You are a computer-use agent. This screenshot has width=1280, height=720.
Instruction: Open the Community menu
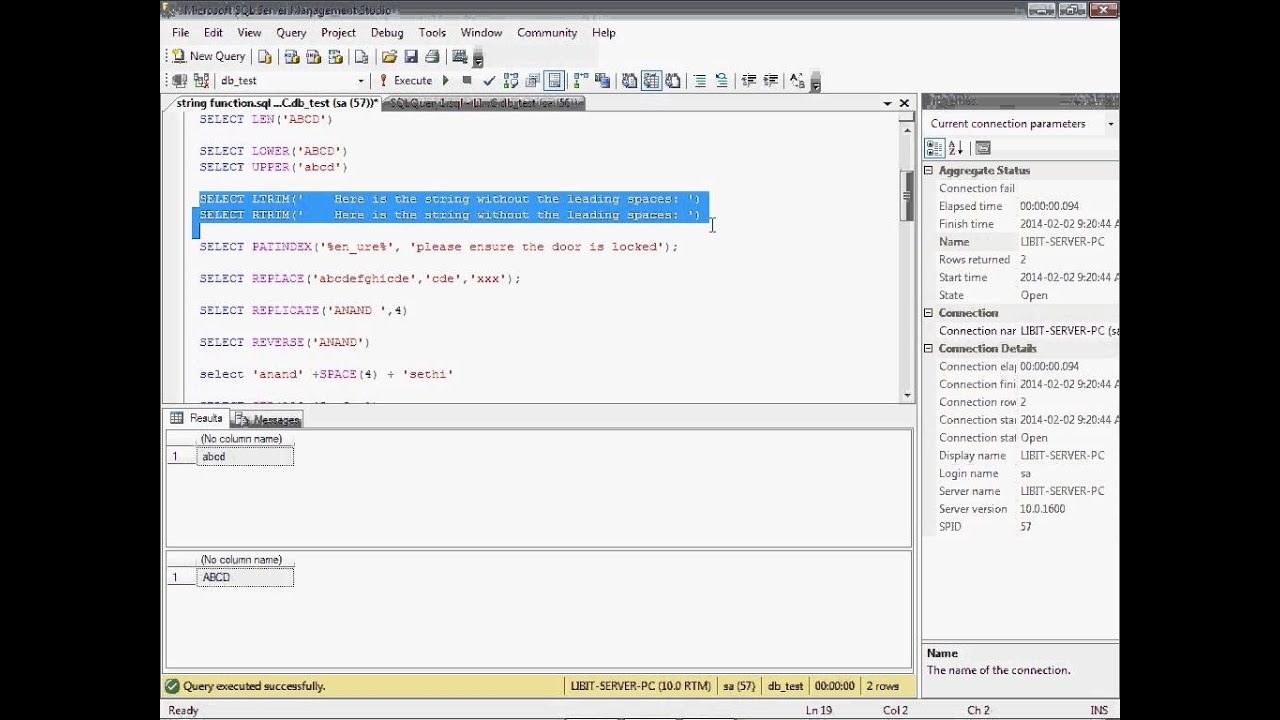coord(547,32)
